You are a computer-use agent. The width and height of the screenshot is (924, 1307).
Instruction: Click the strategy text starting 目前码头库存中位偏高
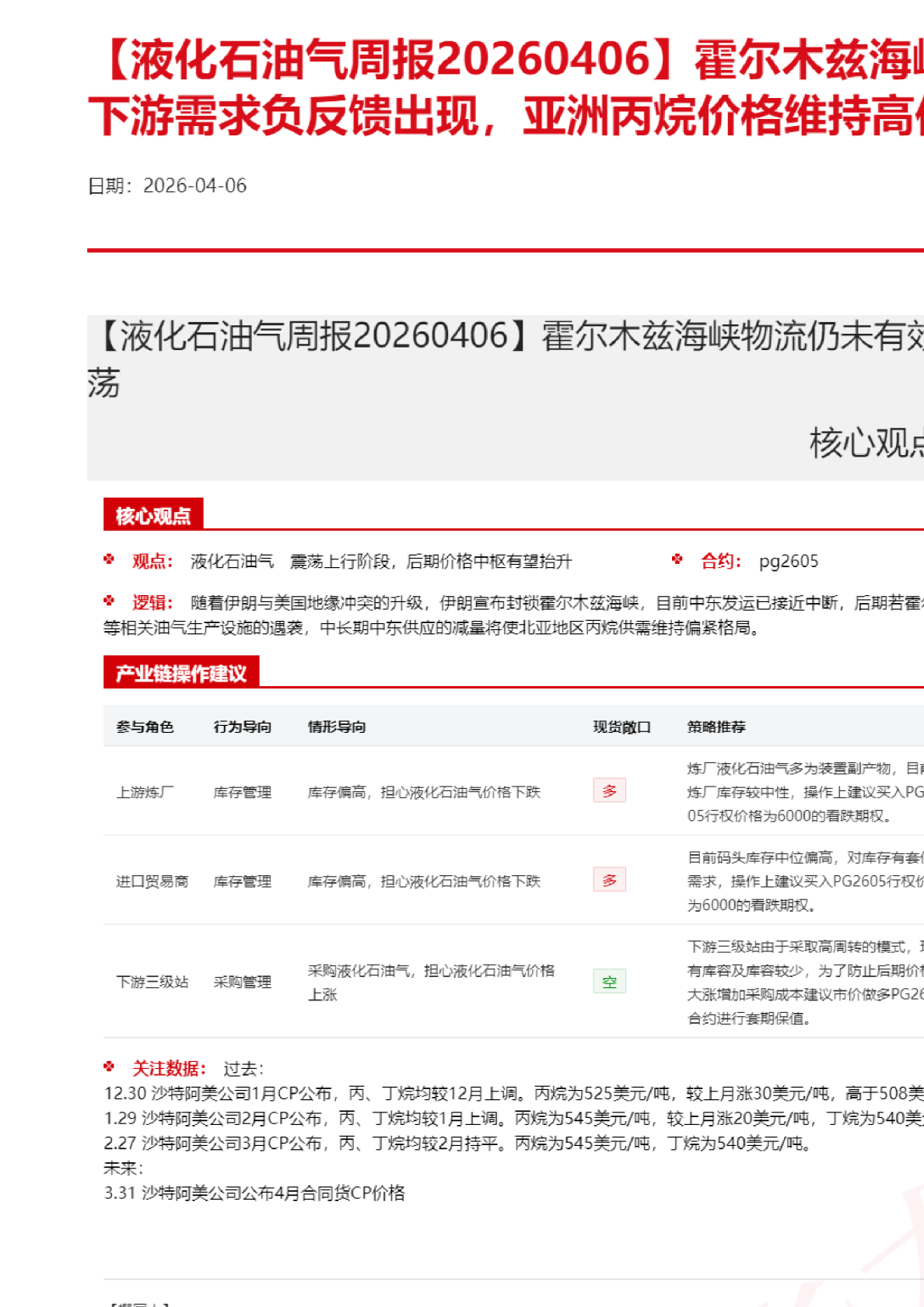click(x=805, y=881)
